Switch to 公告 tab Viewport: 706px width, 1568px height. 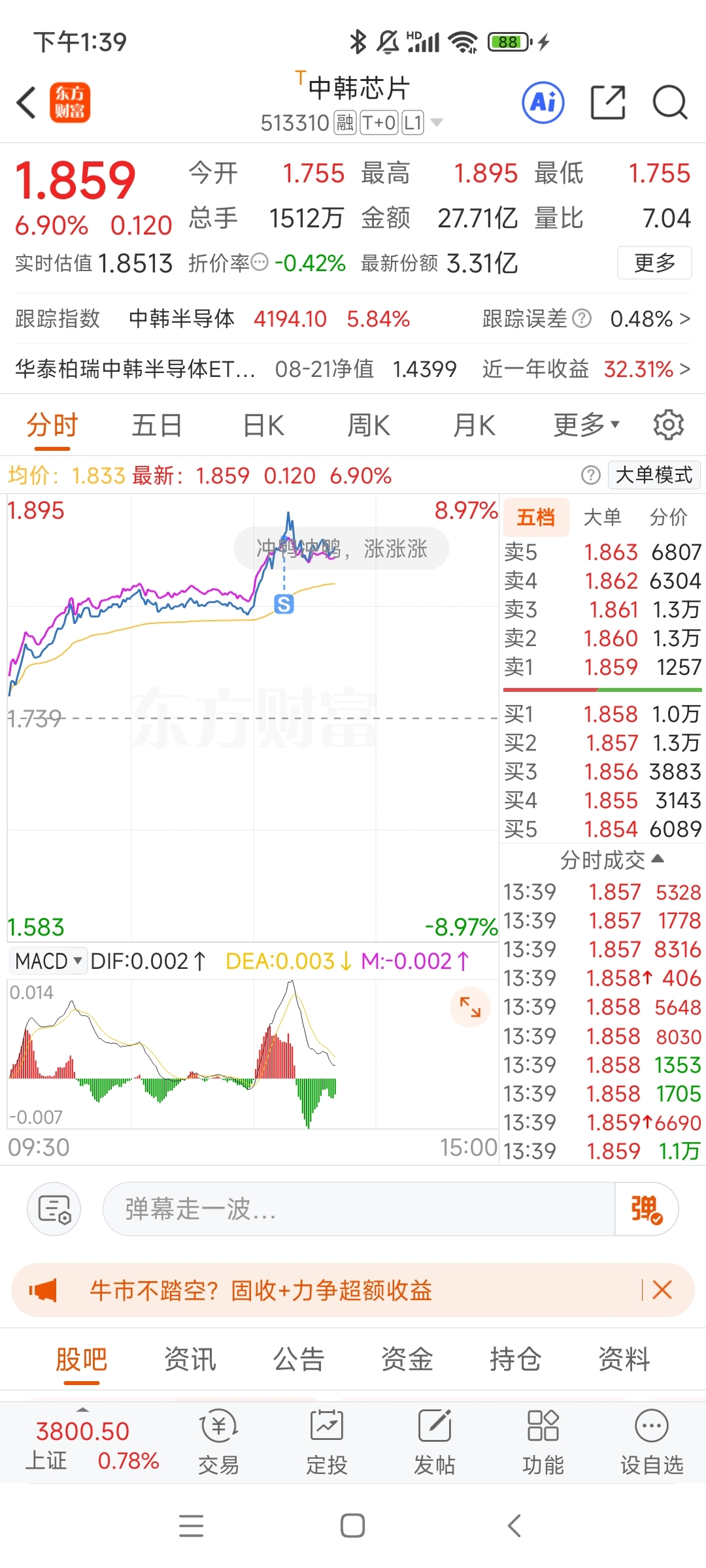pyautogui.click(x=299, y=1360)
